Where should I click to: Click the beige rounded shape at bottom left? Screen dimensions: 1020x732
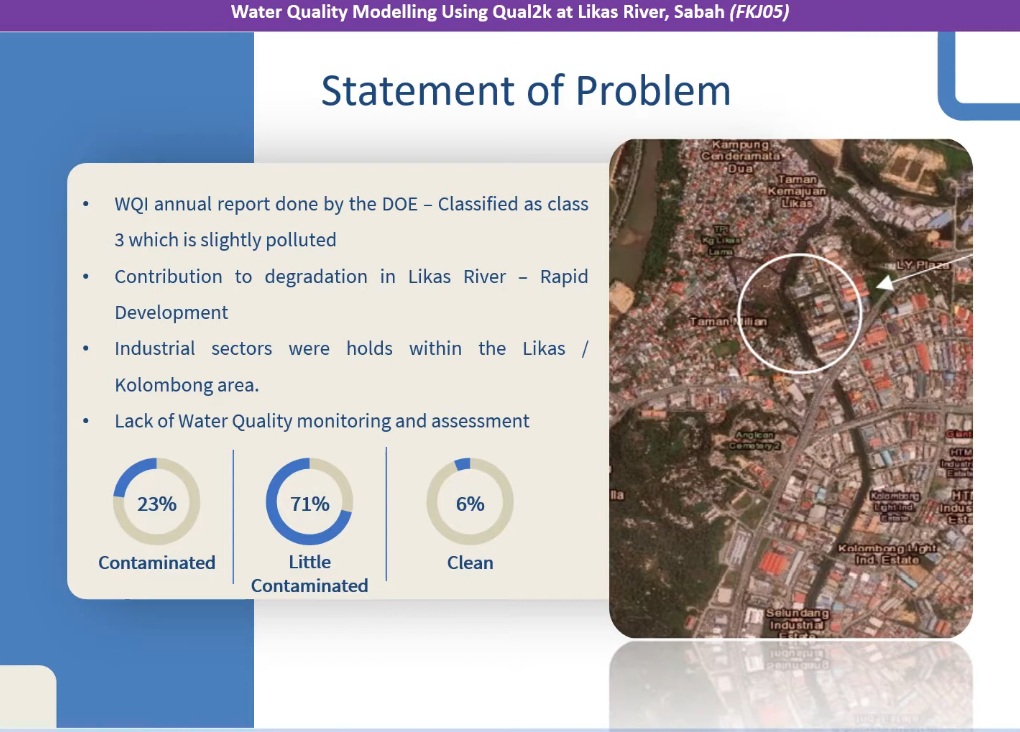pyautogui.click(x=27, y=696)
